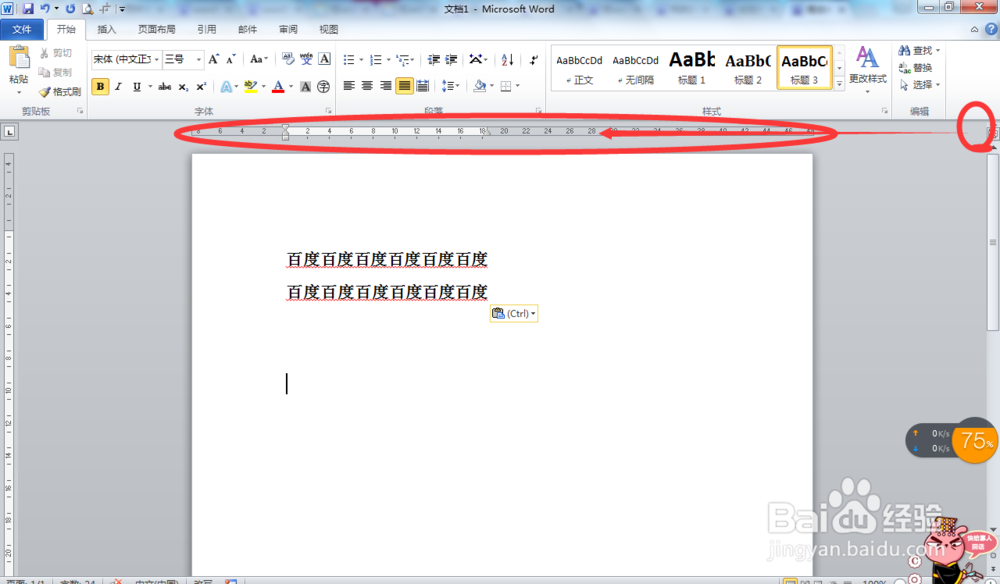Align text right

pos(385,86)
